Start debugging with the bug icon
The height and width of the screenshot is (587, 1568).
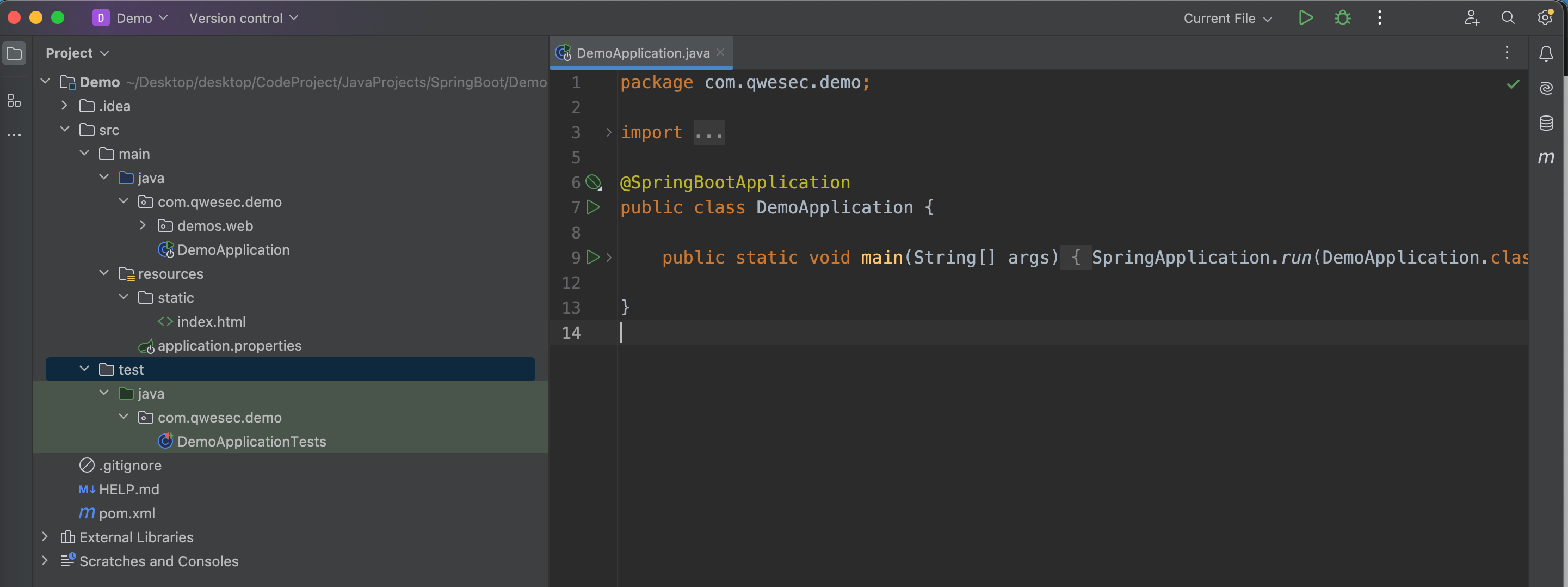[1342, 17]
